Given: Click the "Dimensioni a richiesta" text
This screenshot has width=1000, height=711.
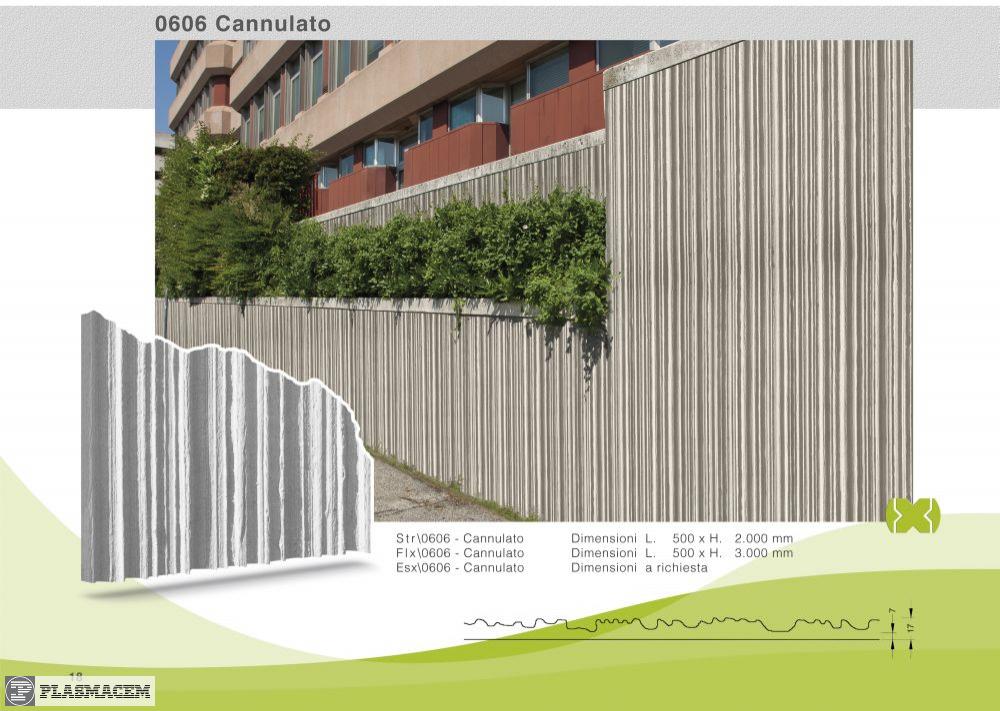Looking at the screenshot, I should (x=638, y=568).
